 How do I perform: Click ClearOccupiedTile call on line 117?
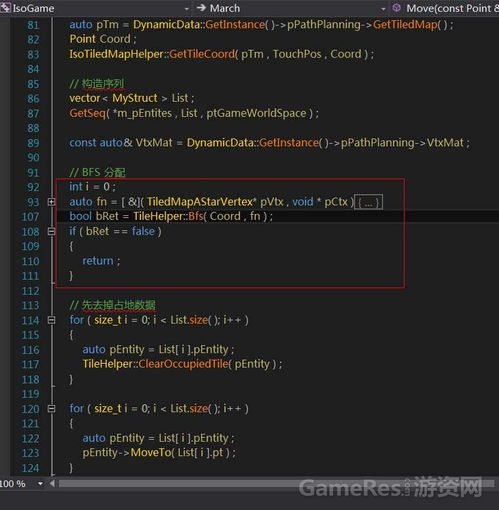[x=183, y=364]
